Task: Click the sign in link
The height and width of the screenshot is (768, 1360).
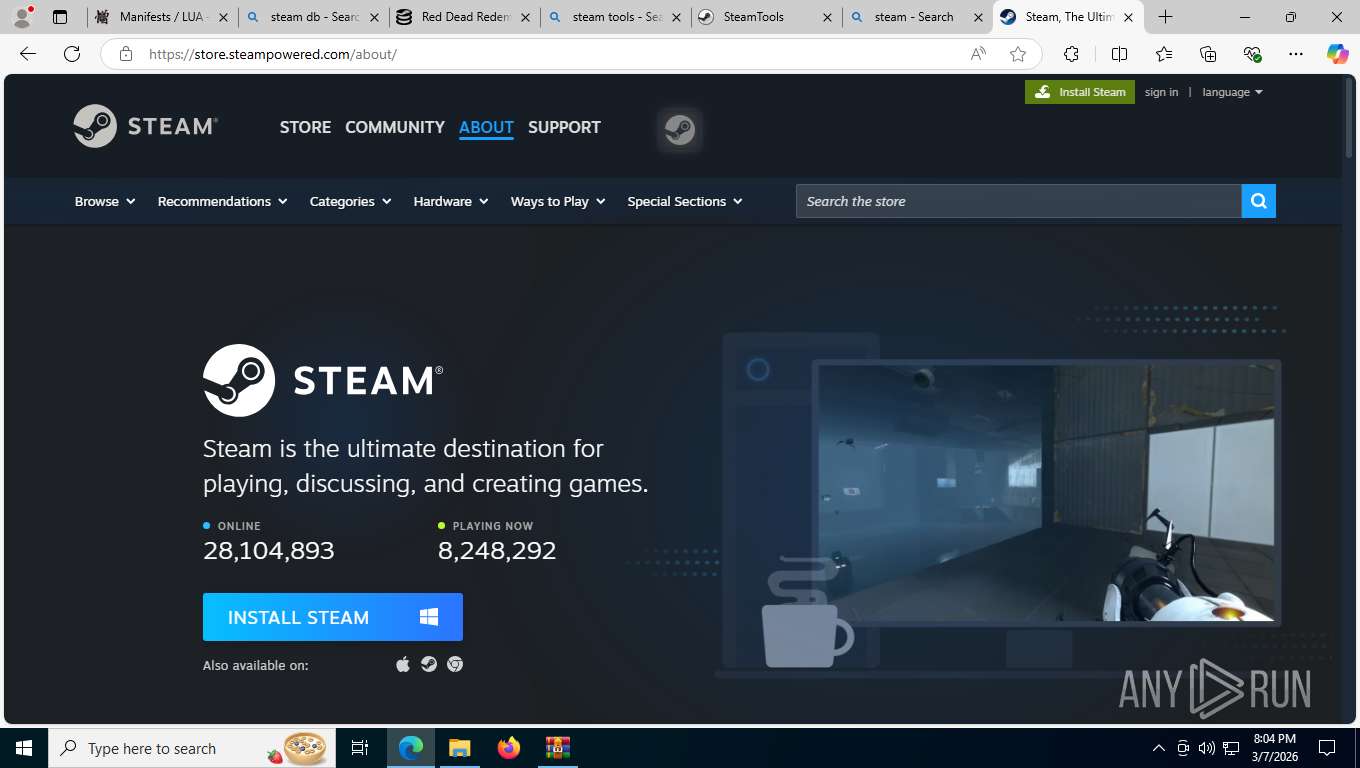Action: tap(1161, 92)
